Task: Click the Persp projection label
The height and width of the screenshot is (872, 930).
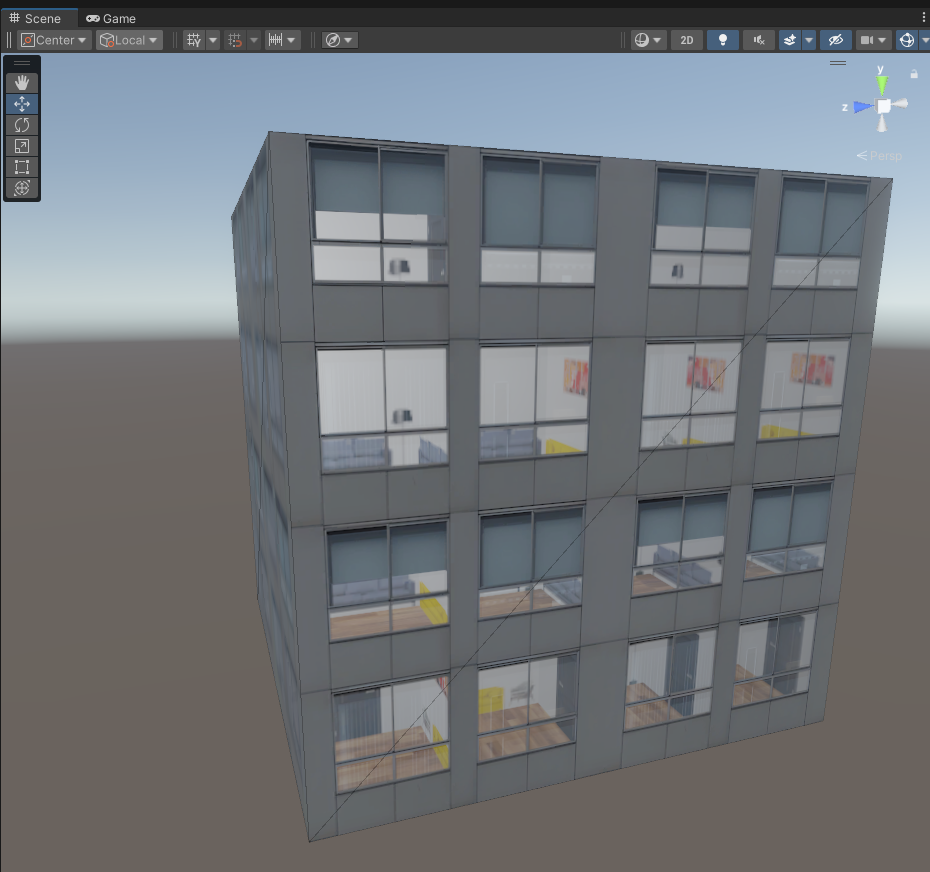Action: pos(880,156)
